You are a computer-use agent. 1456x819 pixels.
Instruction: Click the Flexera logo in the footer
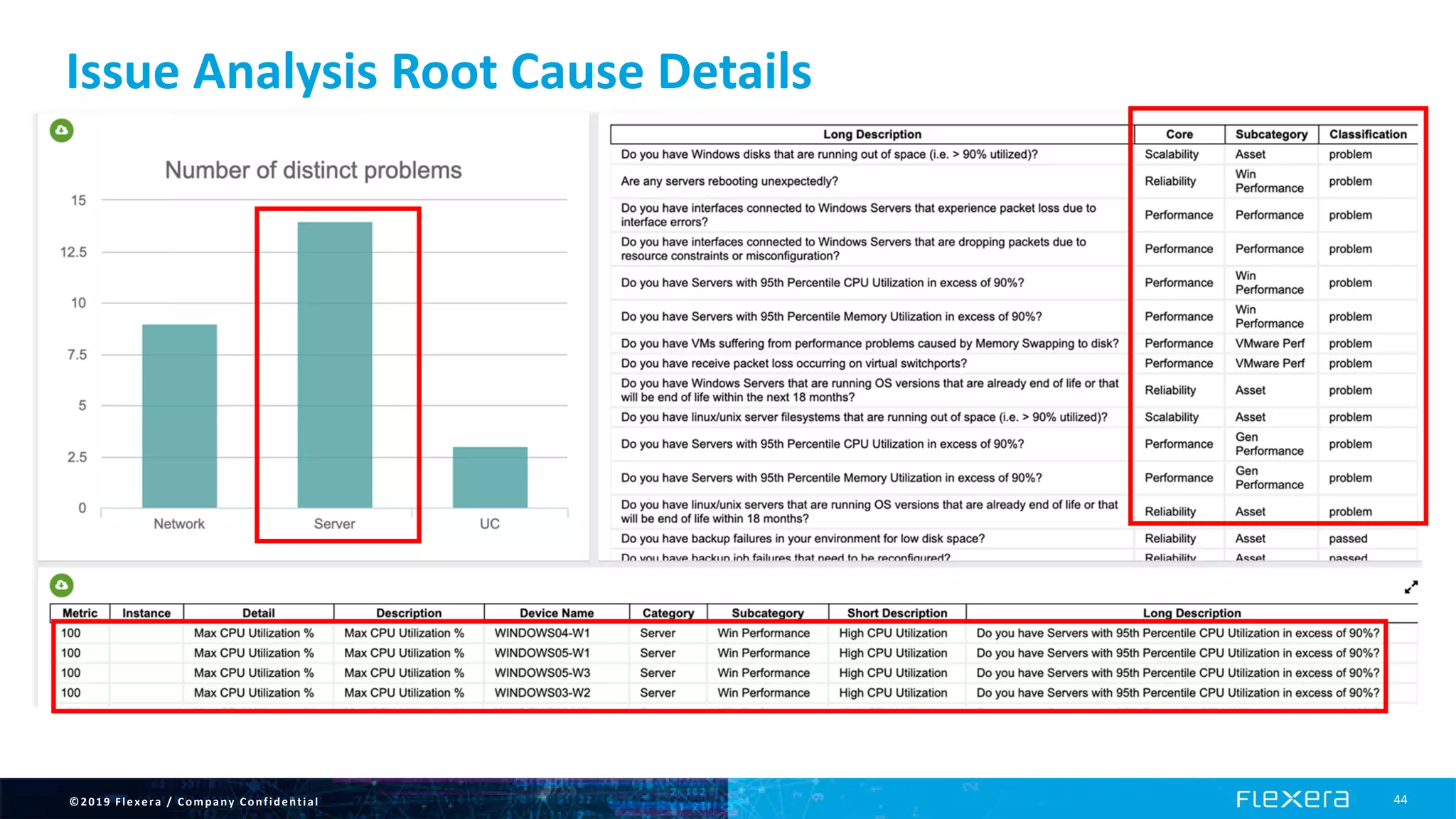[1292, 799]
